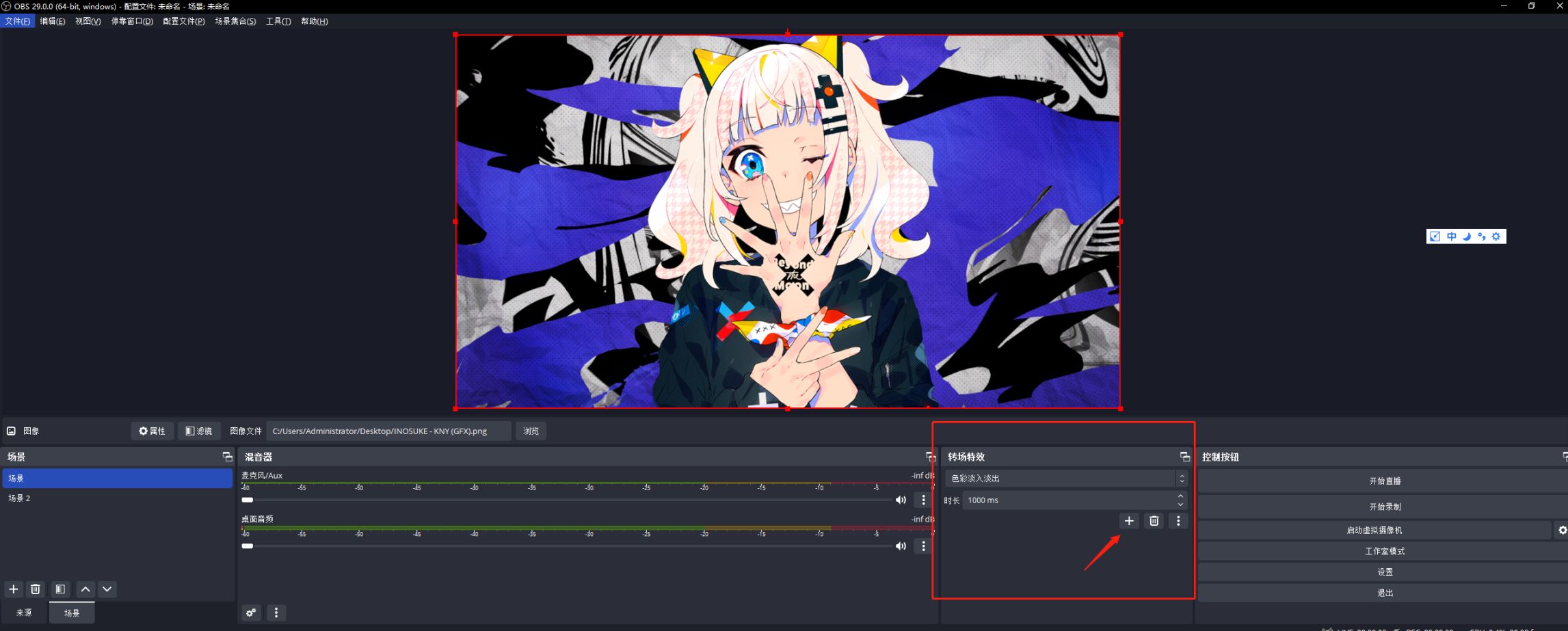This screenshot has width=1568, height=631.
Task: Add a new scene with the plus icon in 场景 panel
Action: (13, 589)
